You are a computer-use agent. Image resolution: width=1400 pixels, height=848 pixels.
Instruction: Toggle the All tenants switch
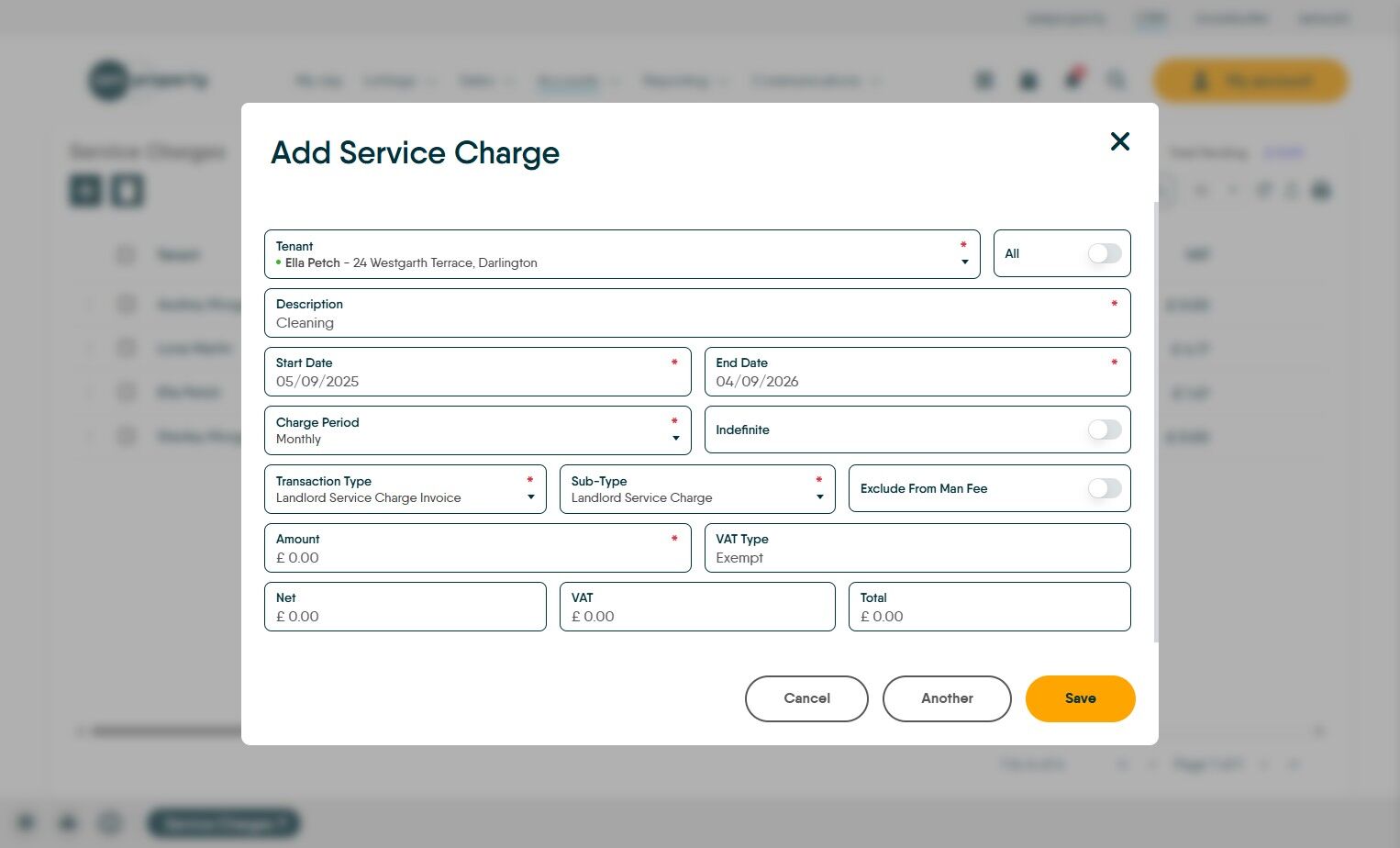pyautogui.click(x=1105, y=253)
